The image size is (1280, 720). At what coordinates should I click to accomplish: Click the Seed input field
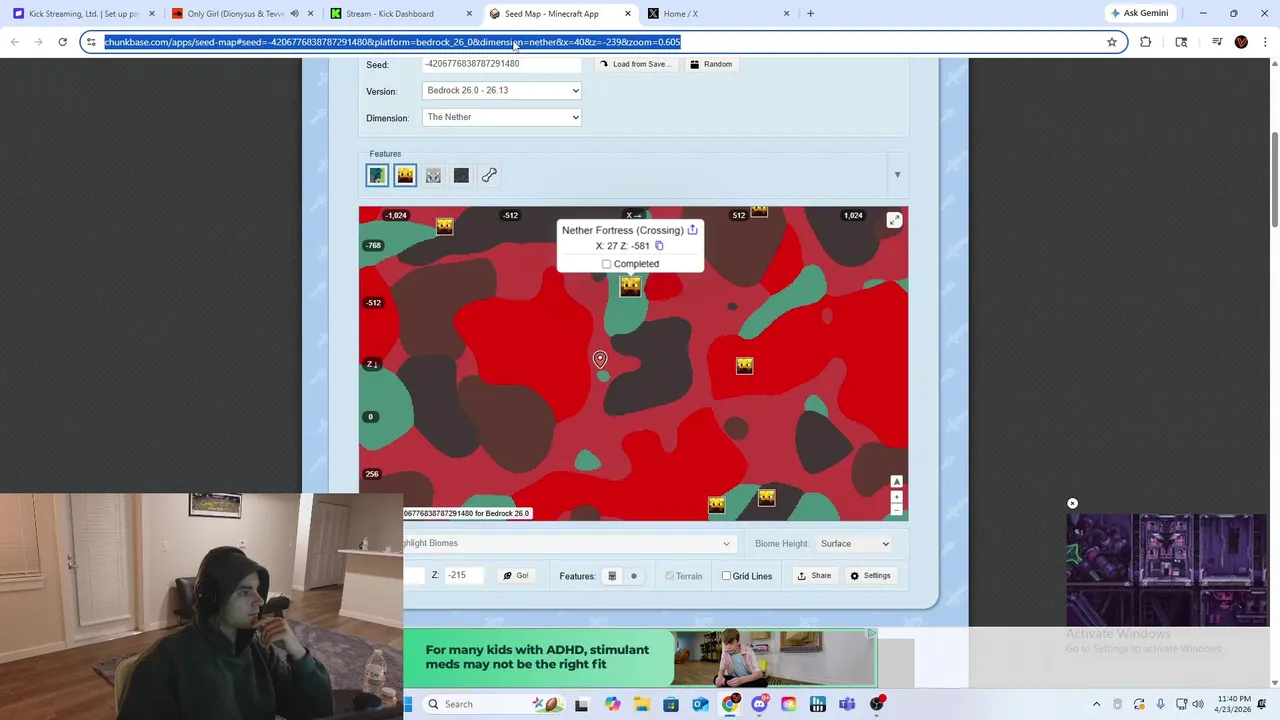(502, 64)
